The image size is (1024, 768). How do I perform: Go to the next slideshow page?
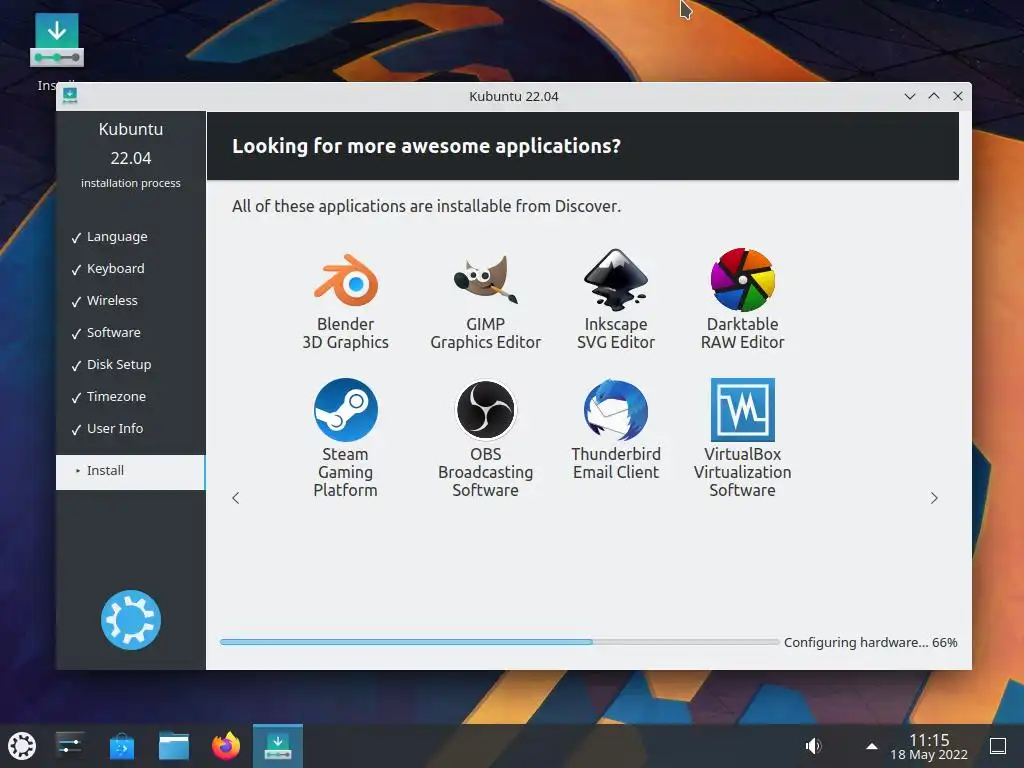tap(934, 498)
